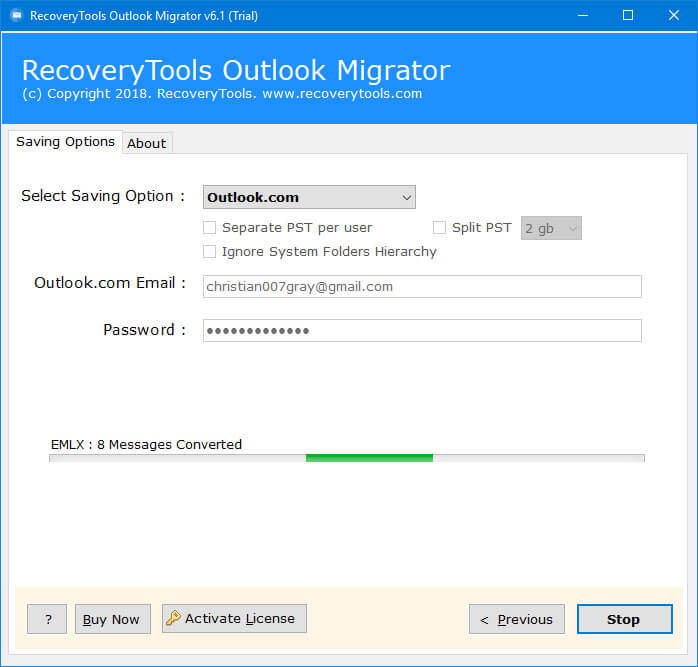The height and width of the screenshot is (667, 698).
Task: Select the Saving Options tab
Action: click(x=65, y=142)
